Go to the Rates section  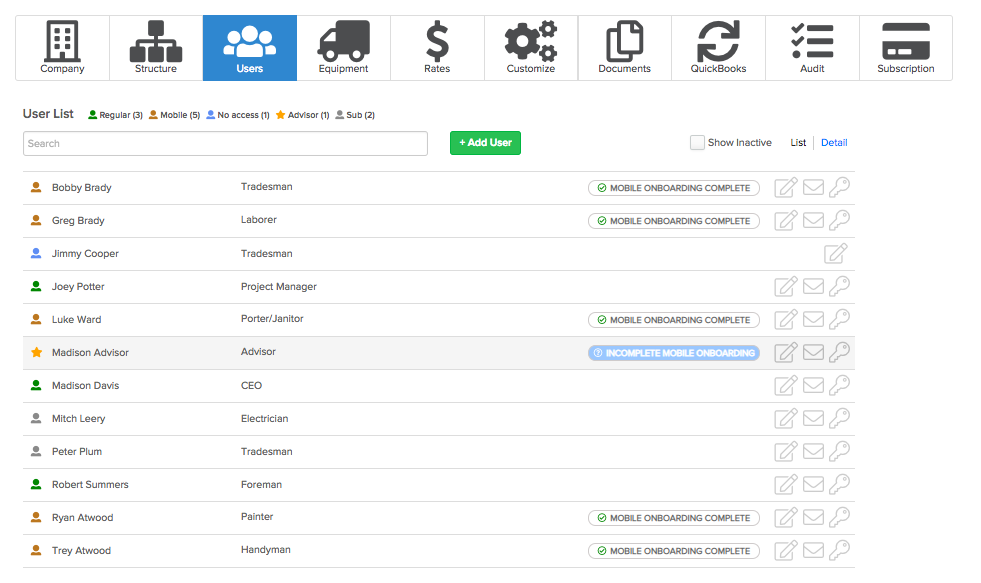click(437, 48)
